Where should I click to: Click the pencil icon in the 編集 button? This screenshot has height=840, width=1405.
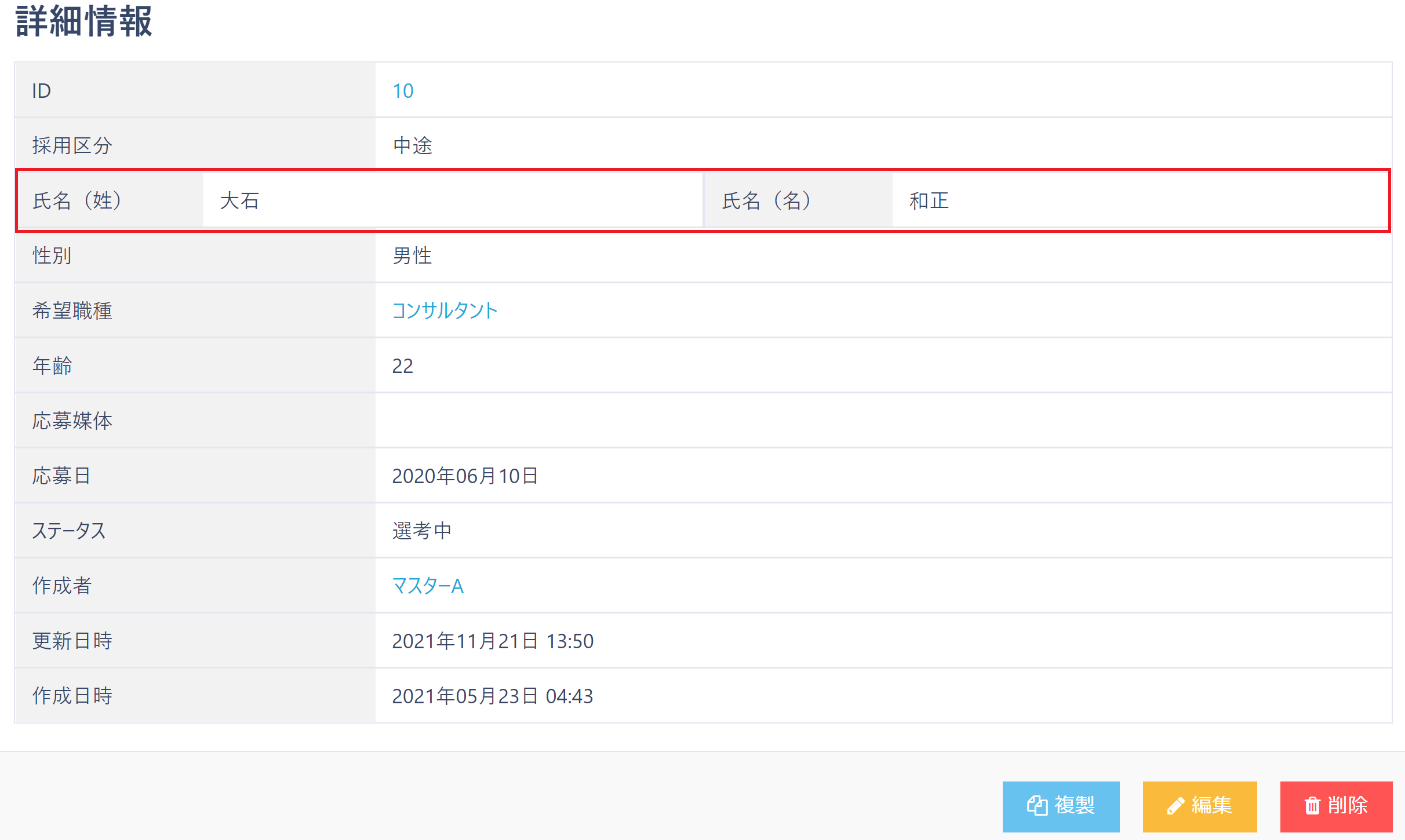click(1175, 806)
